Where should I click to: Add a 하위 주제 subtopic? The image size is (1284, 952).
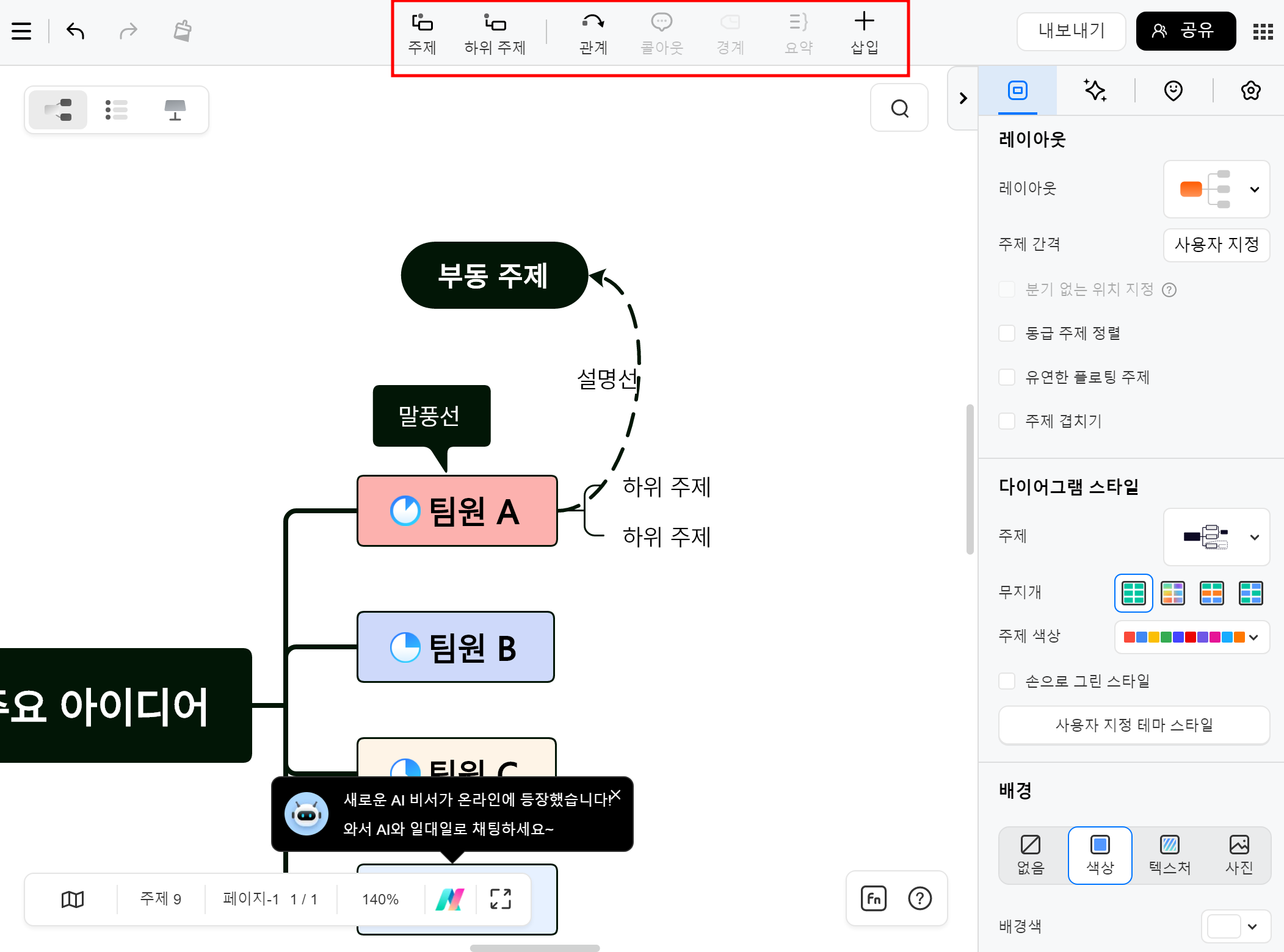(495, 34)
